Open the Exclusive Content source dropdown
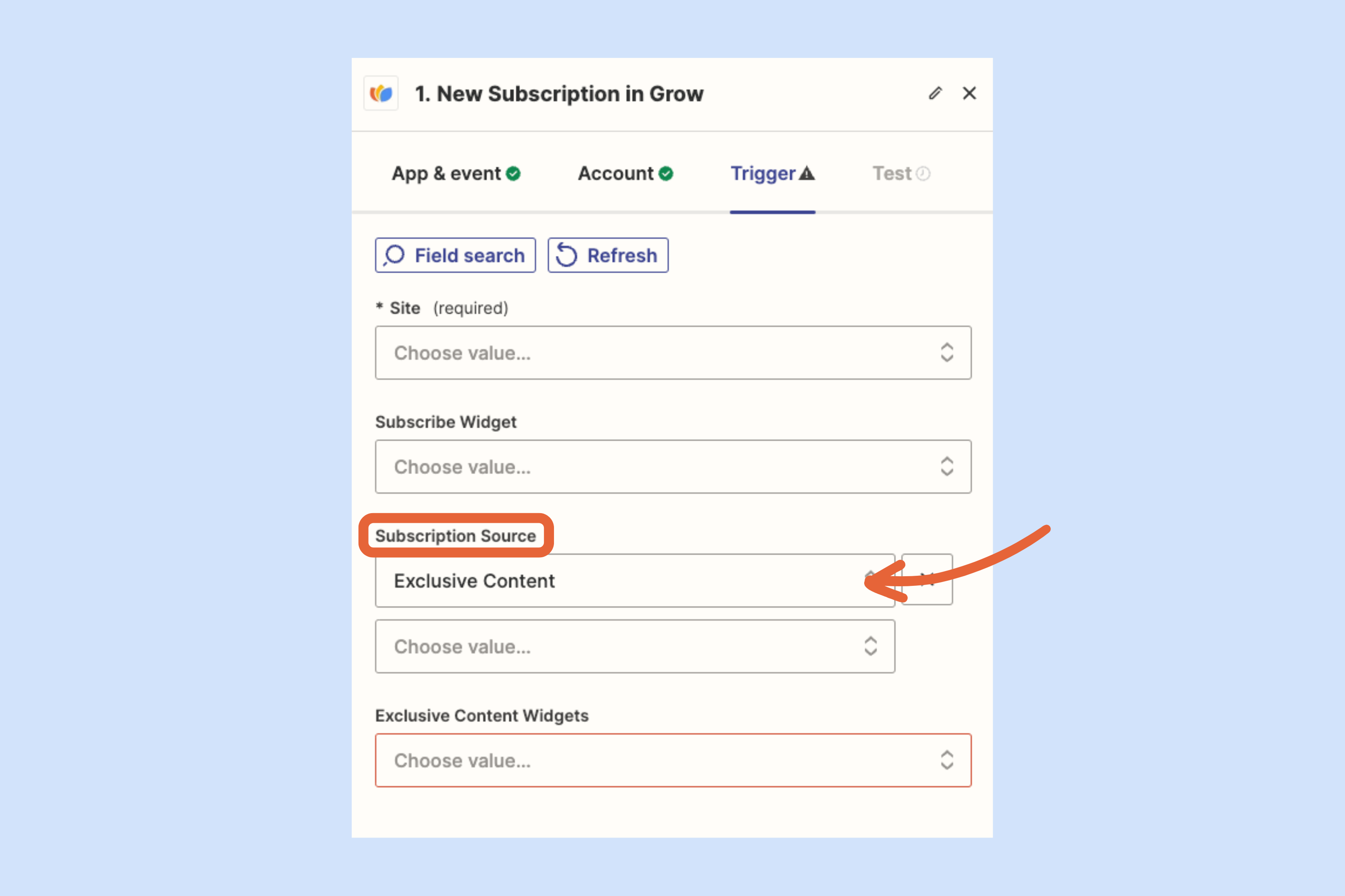Viewport: 1345px width, 896px height. (x=635, y=580)
